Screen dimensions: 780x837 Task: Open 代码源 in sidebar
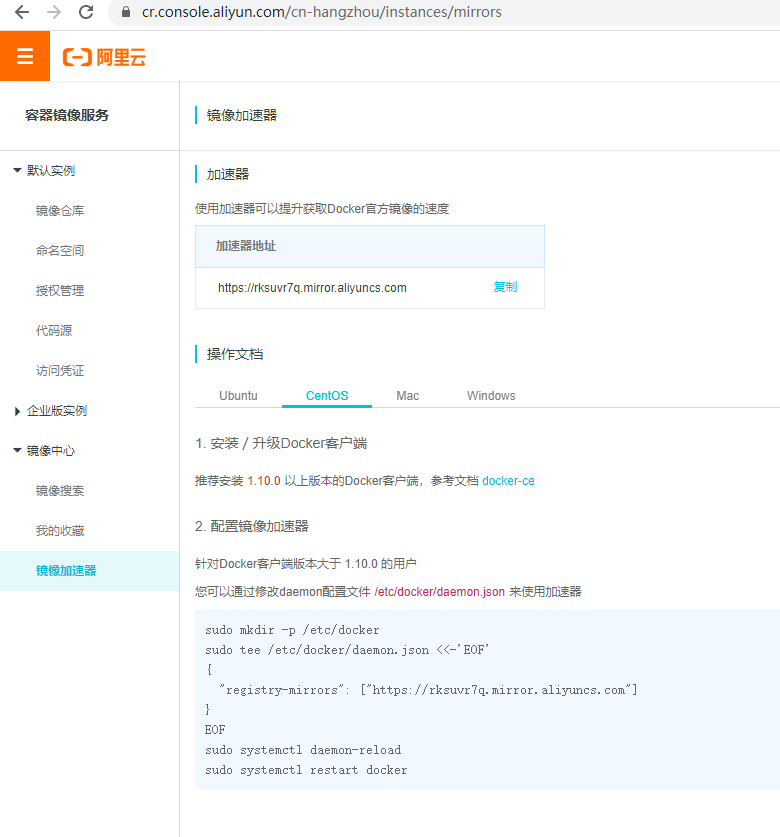pyautogui.click(x=54, y=331)
